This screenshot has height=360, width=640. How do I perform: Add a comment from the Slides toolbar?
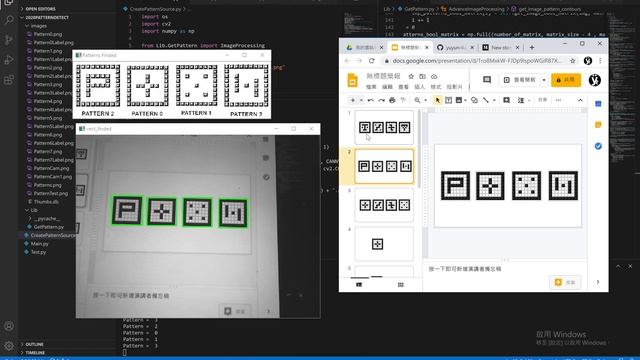[507, 100]
